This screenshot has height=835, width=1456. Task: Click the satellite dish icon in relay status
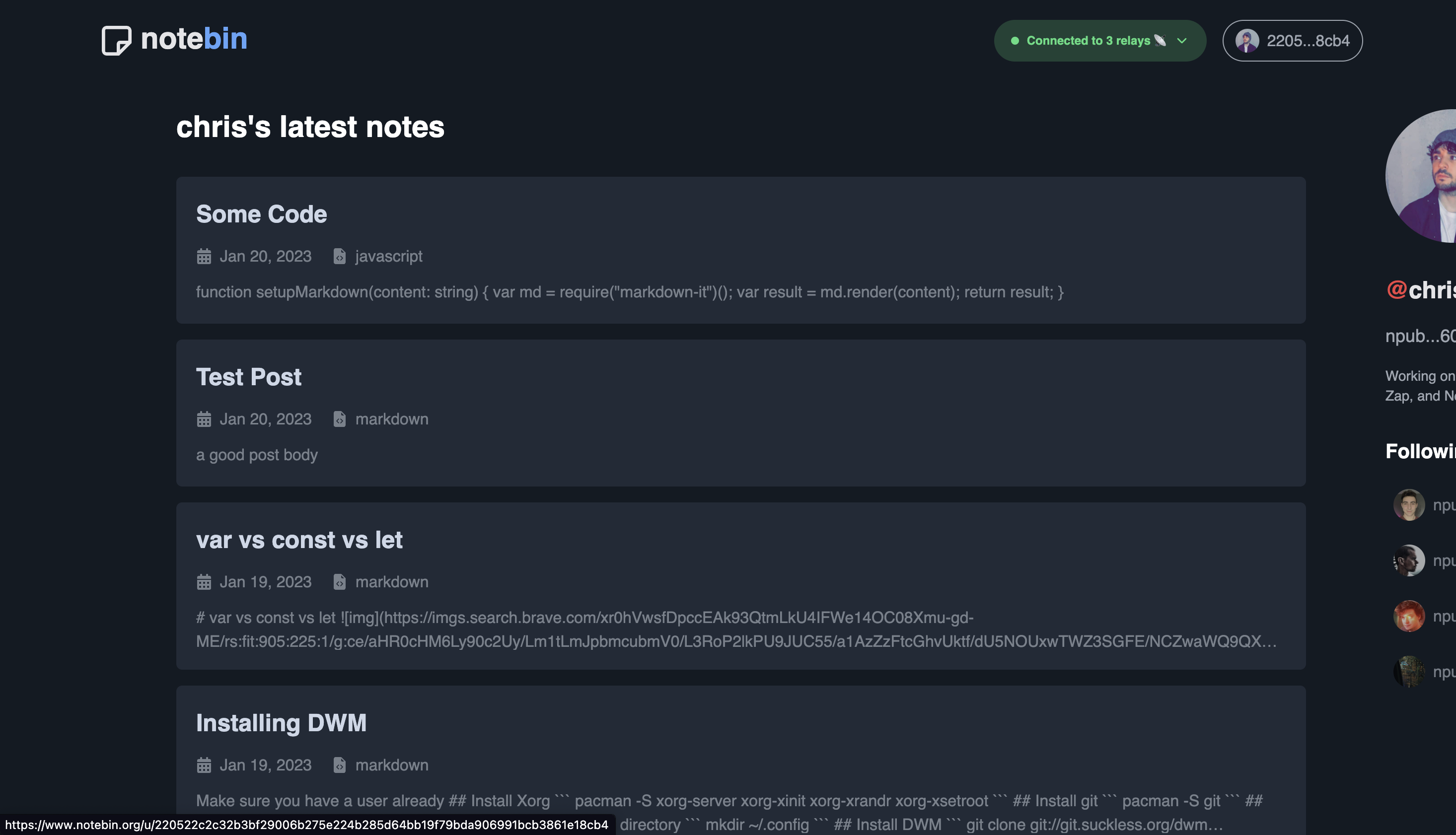coord(1160,40)
